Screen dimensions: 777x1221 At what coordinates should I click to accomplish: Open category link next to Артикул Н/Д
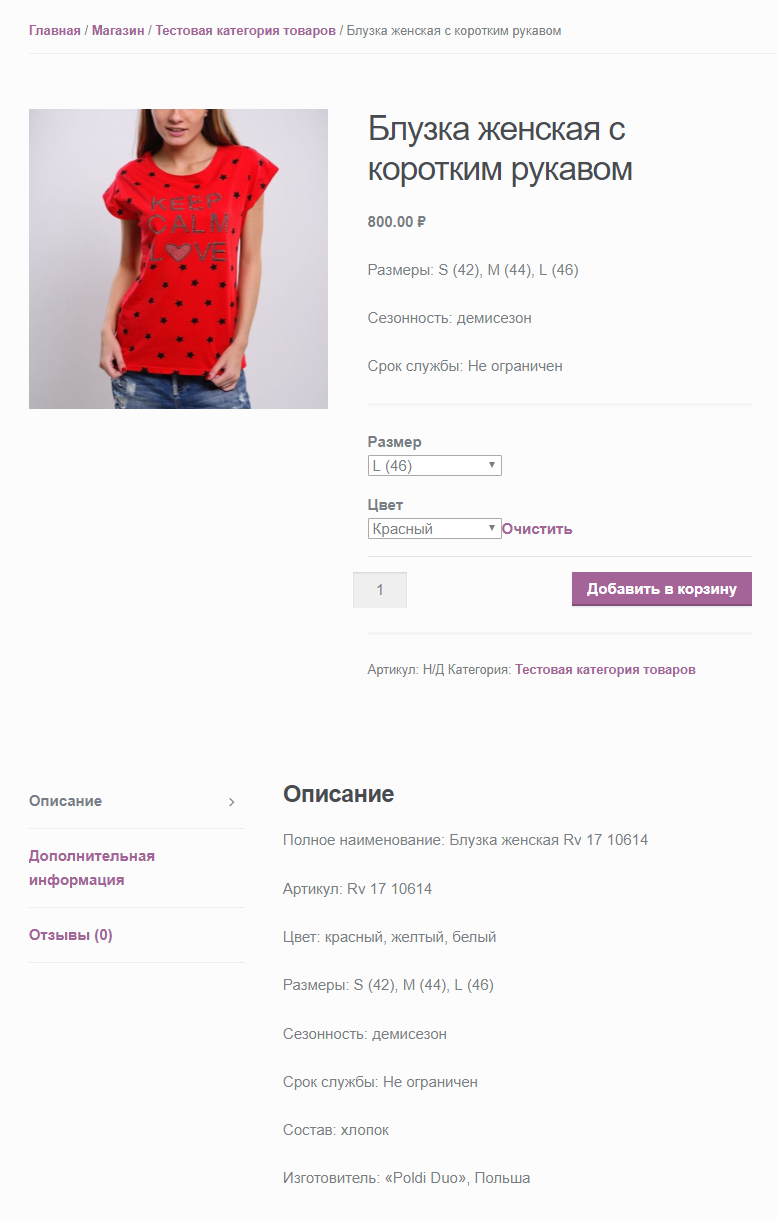click(605, 670)
